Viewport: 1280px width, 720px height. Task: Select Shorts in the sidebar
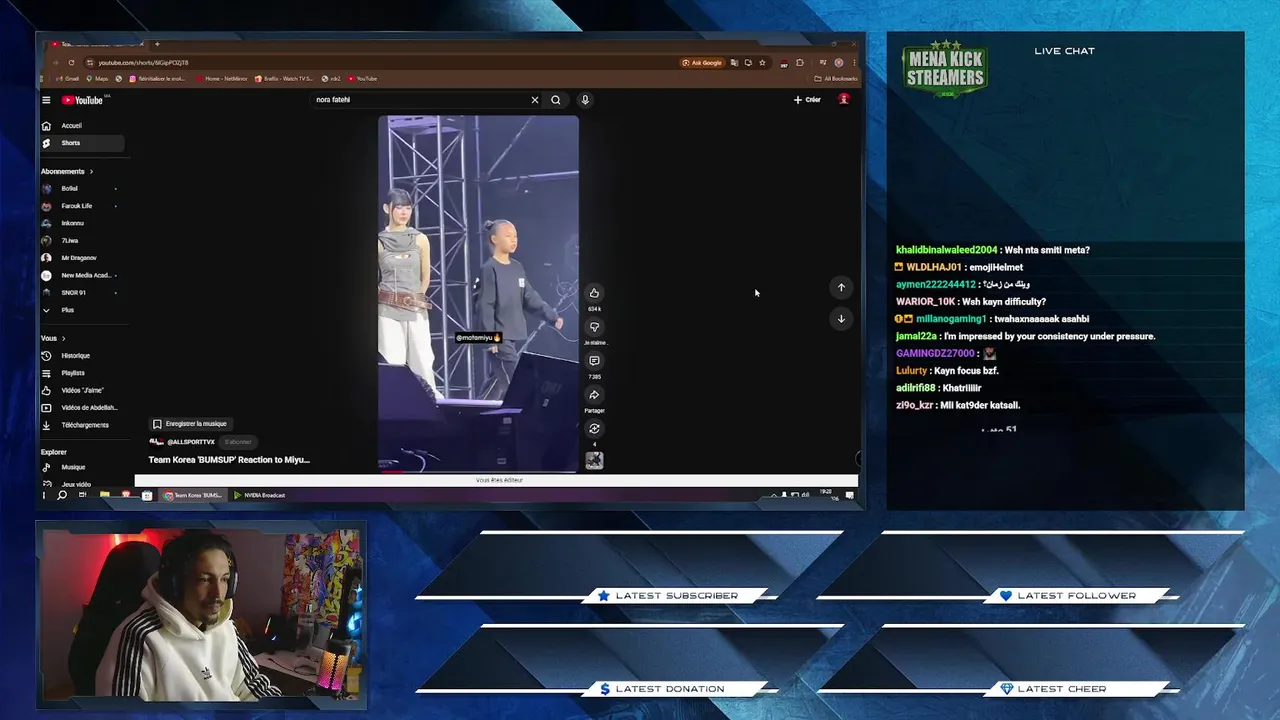pos(82,143)
